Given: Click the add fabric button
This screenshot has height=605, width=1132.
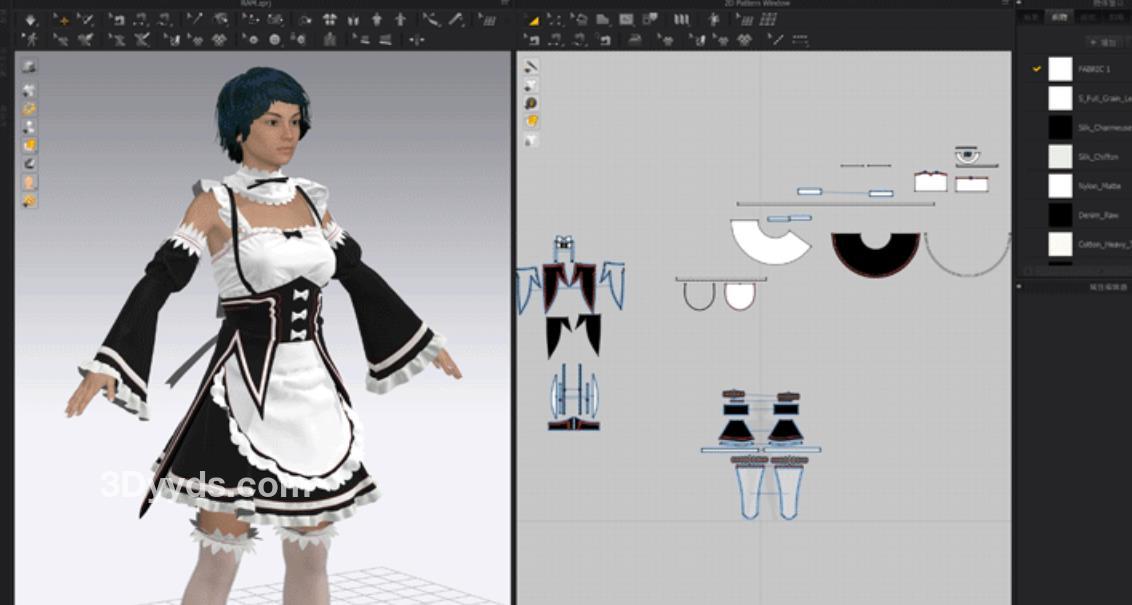Looking at the screenshot, I should tap(1105, 43).
